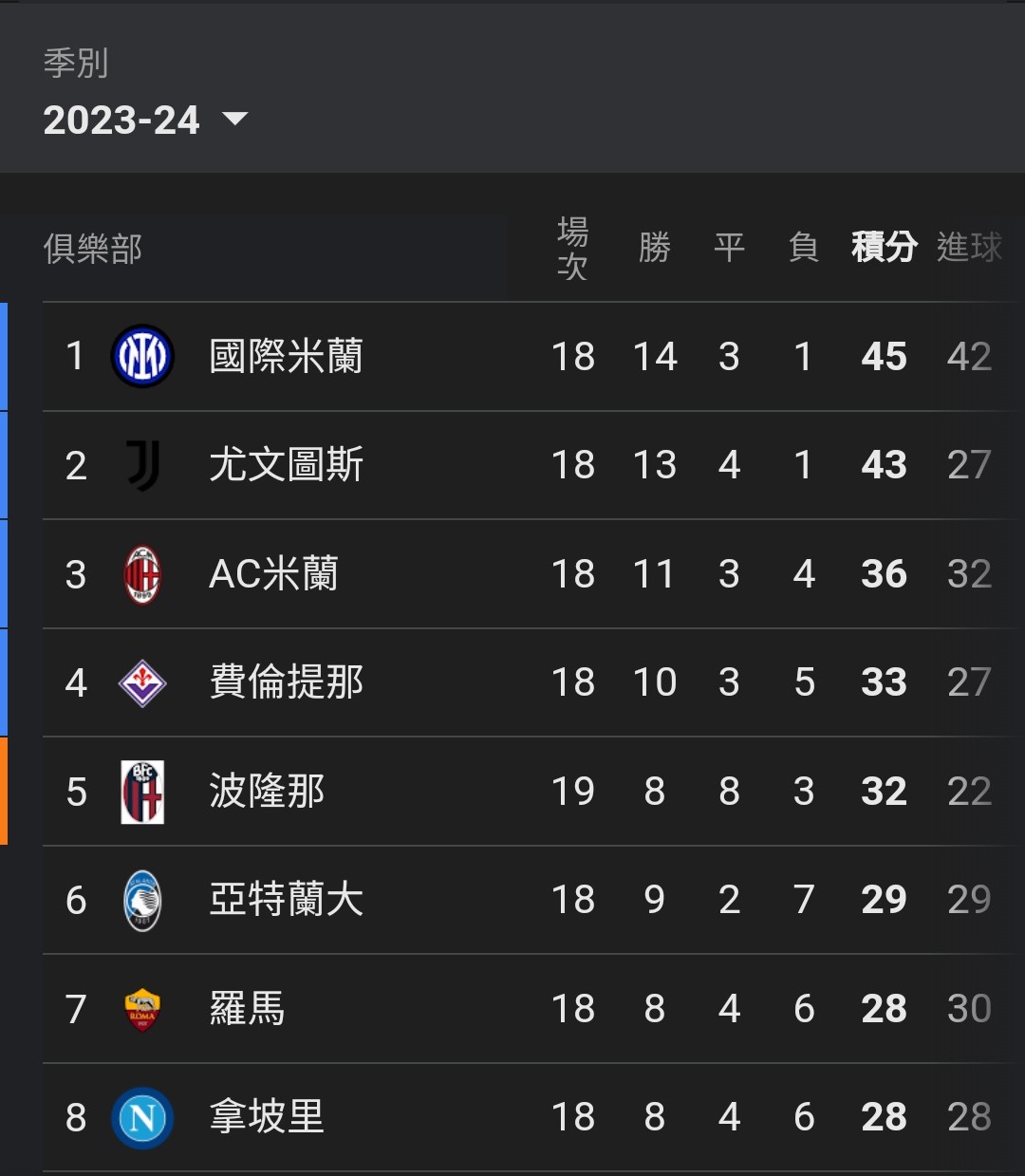Click the AC Milan club crest
Viewport: 1025px width, 1176px height.
142,574
